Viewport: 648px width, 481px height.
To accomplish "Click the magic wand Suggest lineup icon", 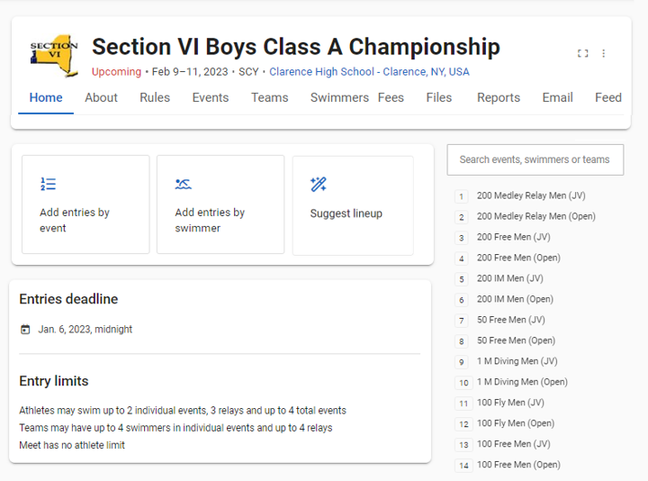I will pyautogui.click(x=318, y=184).
